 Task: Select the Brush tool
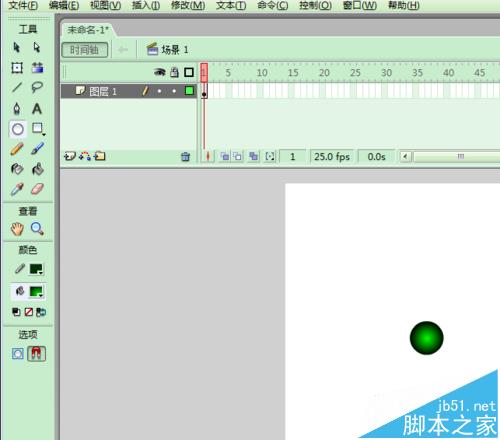click(37, 149)
